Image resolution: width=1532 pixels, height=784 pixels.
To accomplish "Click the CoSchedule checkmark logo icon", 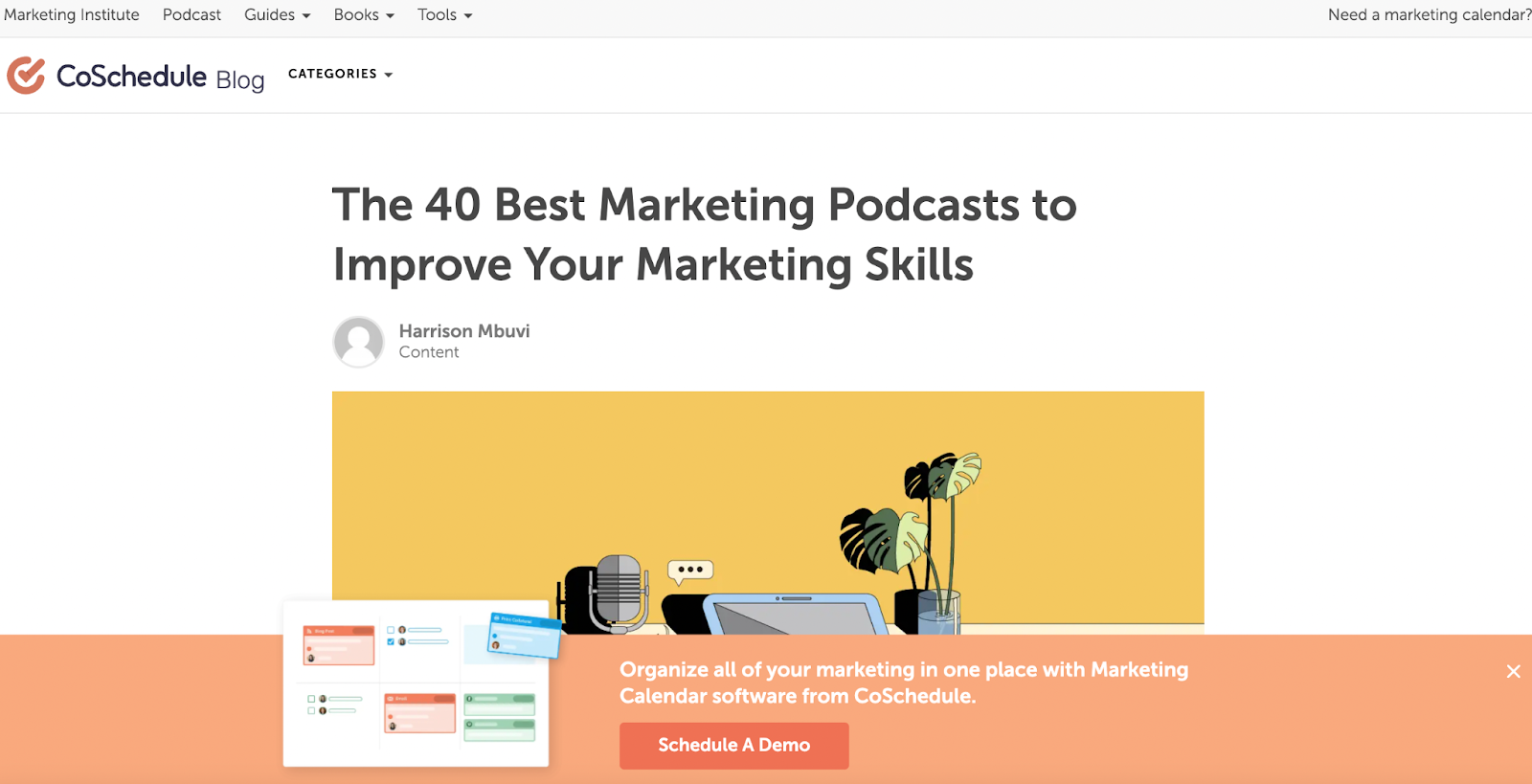I will point(26,75).
